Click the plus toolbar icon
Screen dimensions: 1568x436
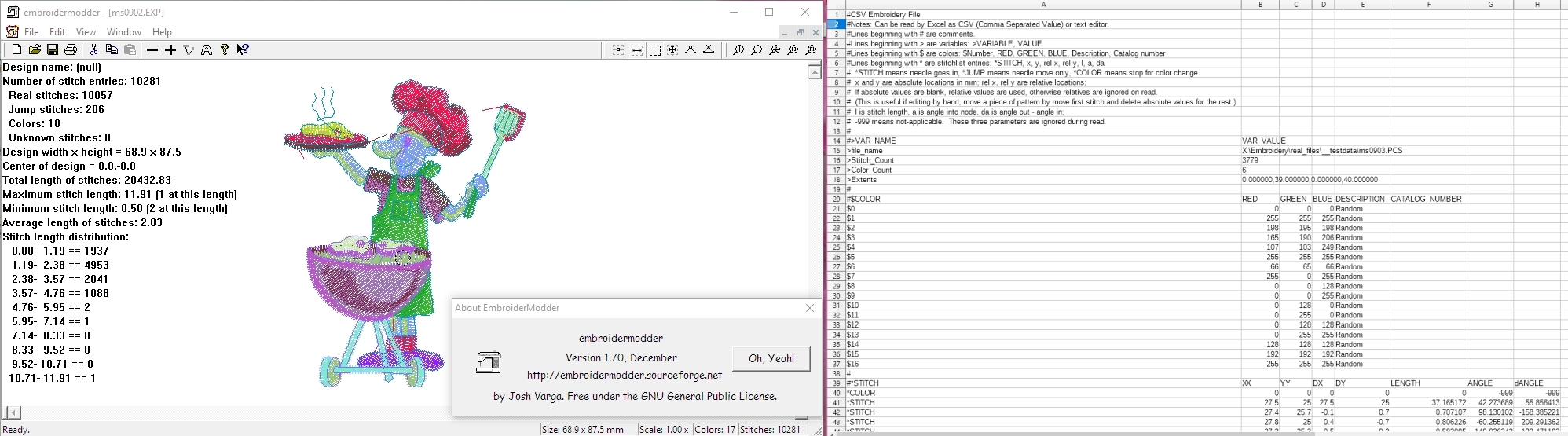(170, 49)
